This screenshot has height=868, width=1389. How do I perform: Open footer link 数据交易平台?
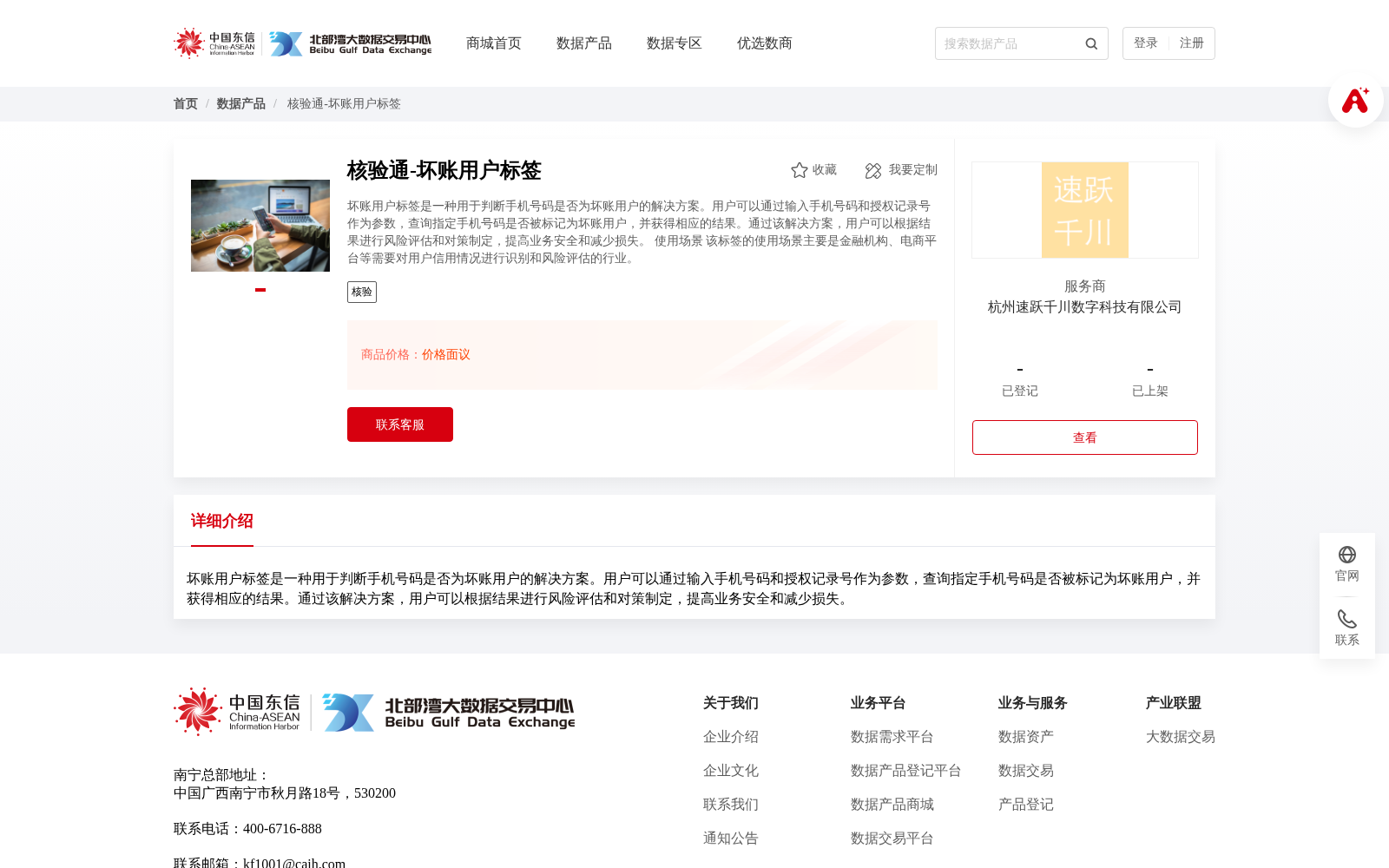tap(892, 838)
